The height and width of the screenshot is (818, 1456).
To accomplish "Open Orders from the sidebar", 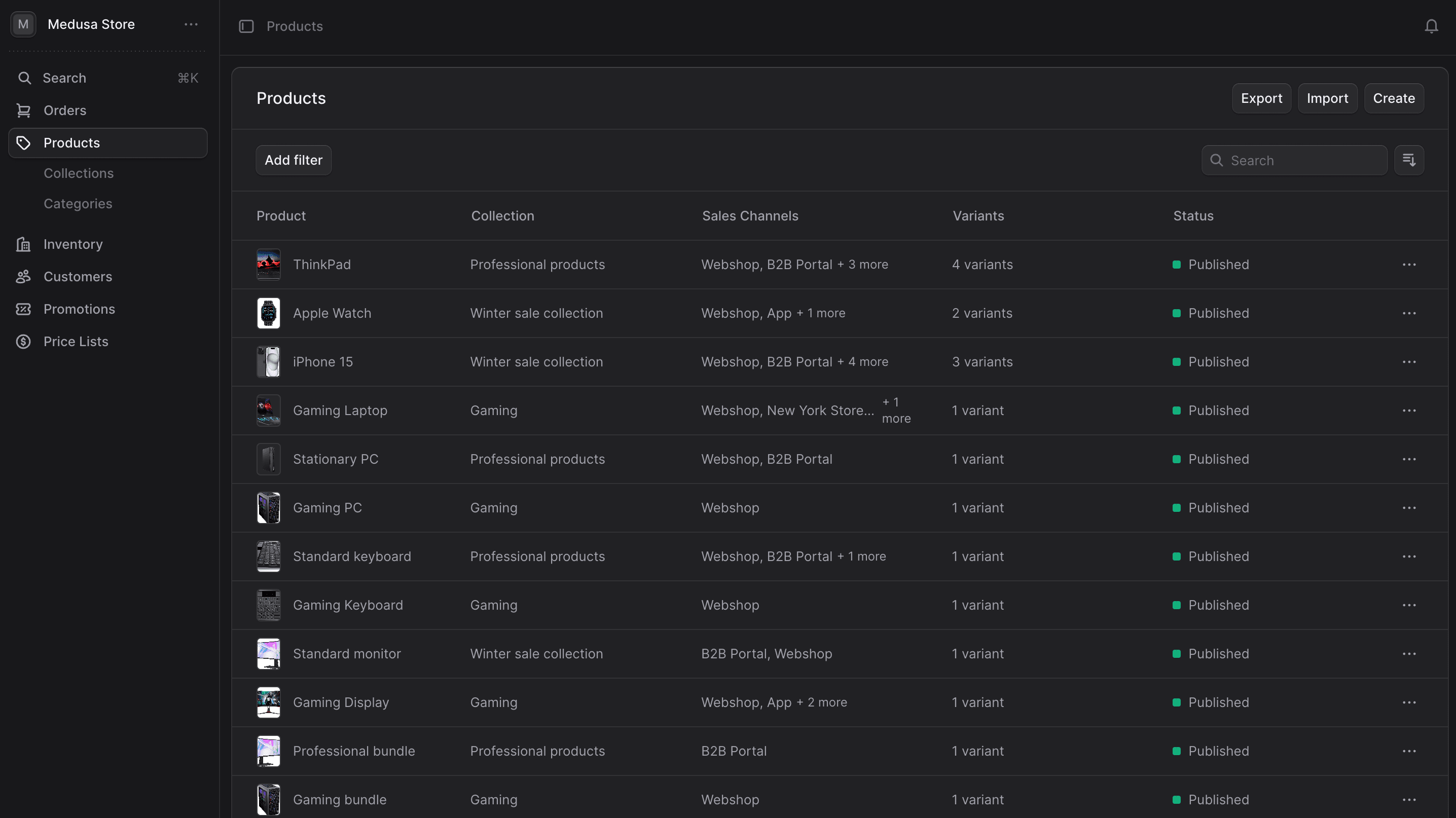I will coord(65,110).
